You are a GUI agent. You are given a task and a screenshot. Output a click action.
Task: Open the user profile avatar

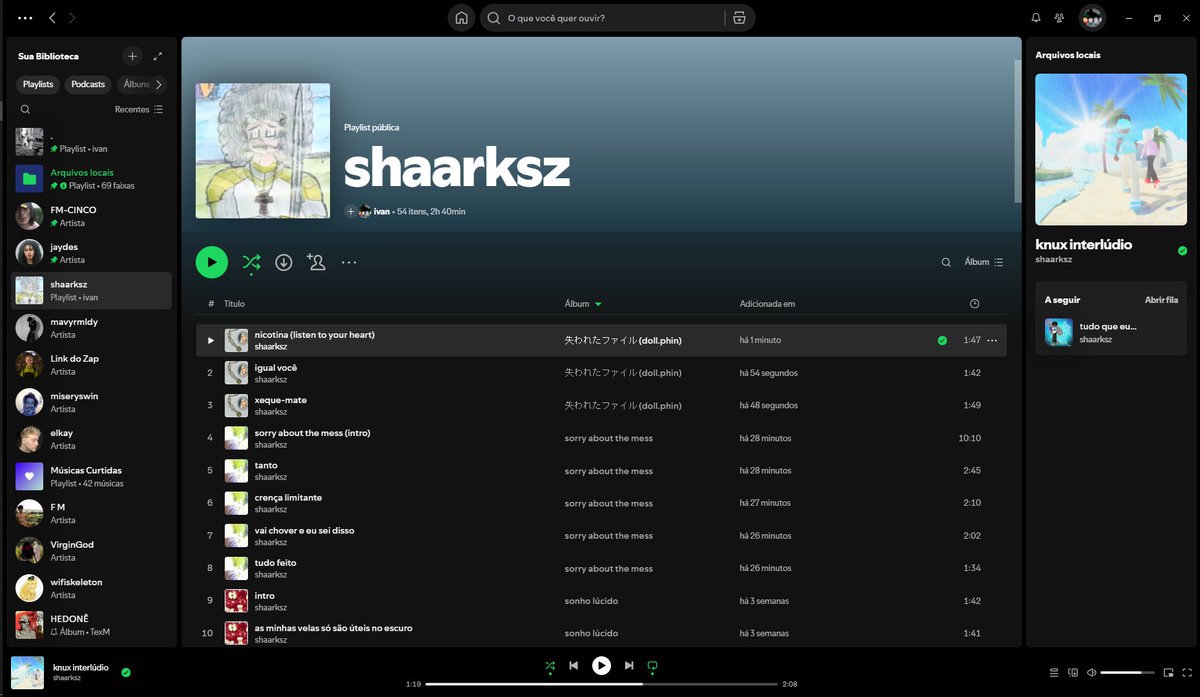click(x=1092, y=18)
